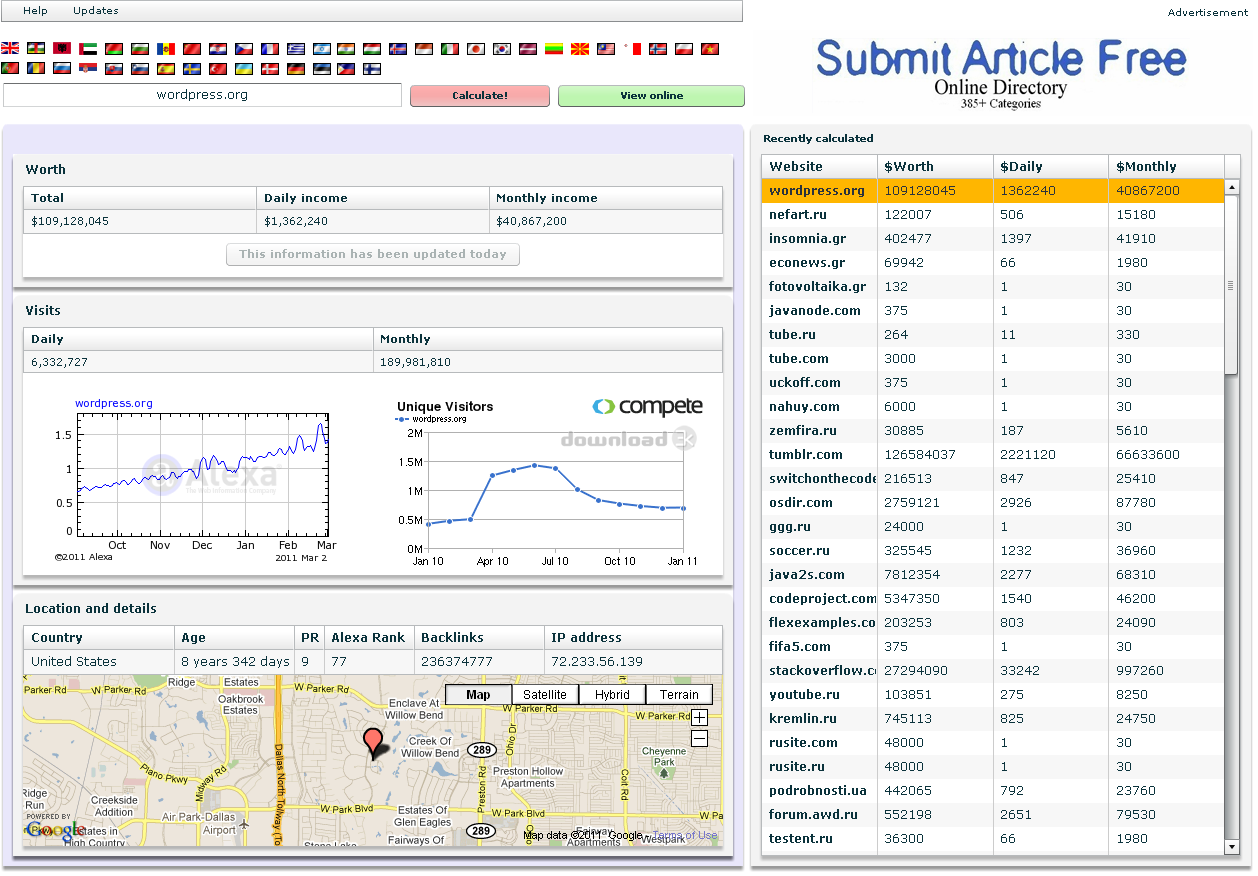The height and width of the screenshot is (876, 1258).
Task: Choose the Albania flag language
Action: 62,48
